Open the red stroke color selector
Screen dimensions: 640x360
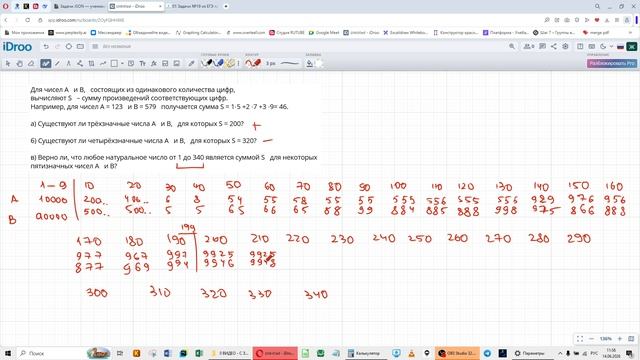tap(253, 63)
